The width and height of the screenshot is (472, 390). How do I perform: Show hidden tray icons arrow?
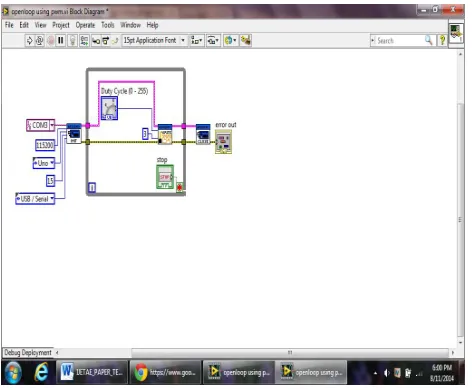click(x=375, y=373)
